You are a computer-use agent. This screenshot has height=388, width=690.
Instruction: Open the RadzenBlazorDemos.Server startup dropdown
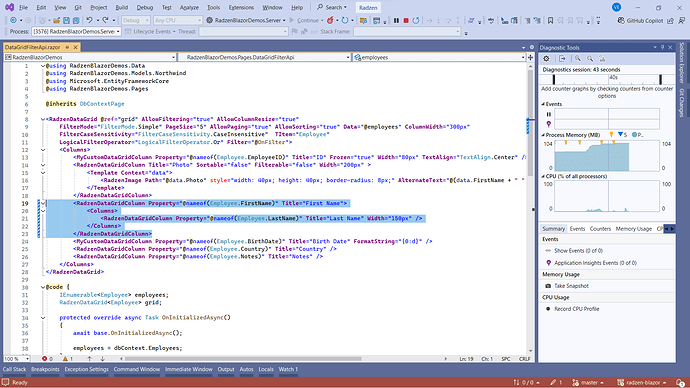click(x=246, y=20)
